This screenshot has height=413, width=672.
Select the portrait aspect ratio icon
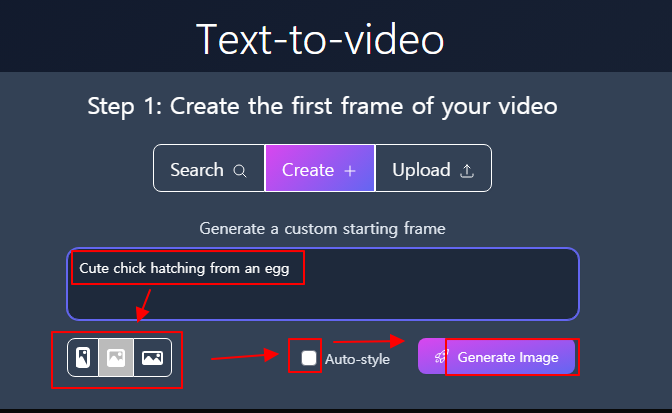point(83,357)
